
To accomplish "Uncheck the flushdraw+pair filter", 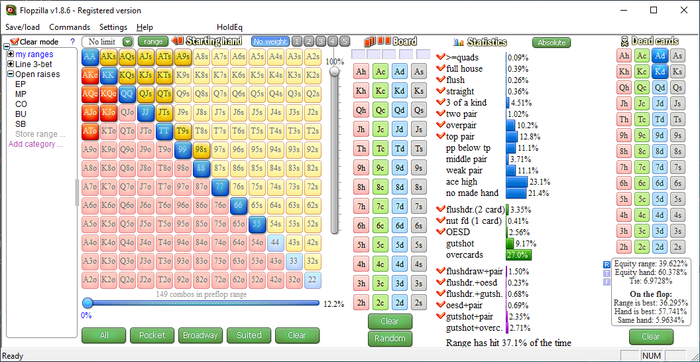I will pyautogui.click(x=441, y=271).
